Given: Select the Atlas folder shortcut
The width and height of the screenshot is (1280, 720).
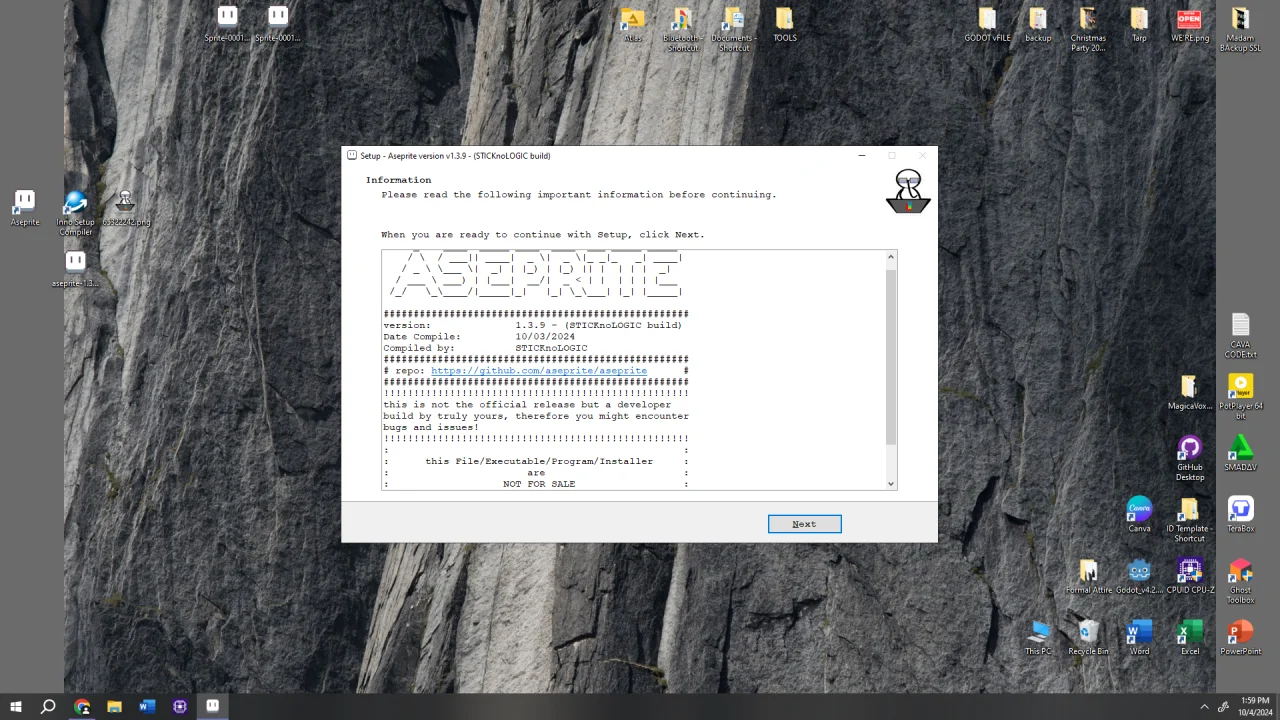Looking at the screenshot, I should 632,26.
